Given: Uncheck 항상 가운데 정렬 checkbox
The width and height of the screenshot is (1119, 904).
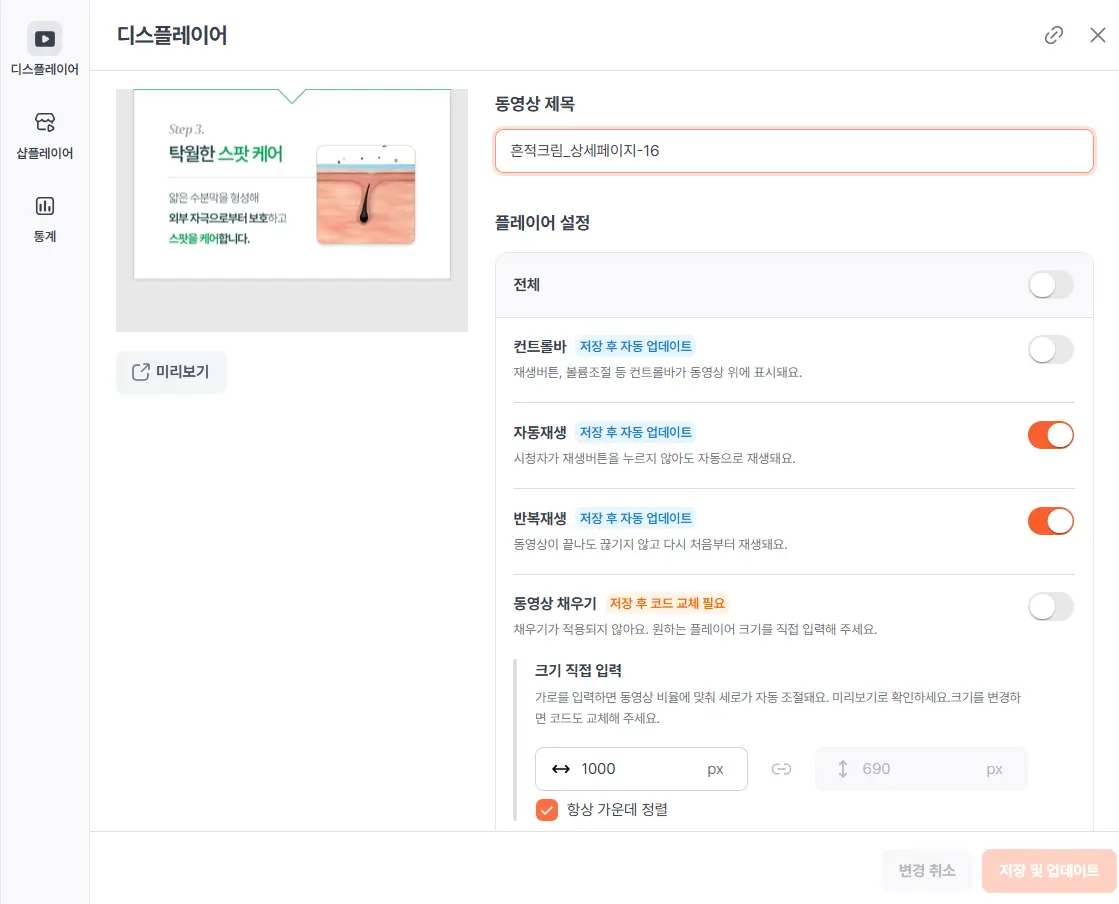Looking at the screenshot, I should pos(547,809).
